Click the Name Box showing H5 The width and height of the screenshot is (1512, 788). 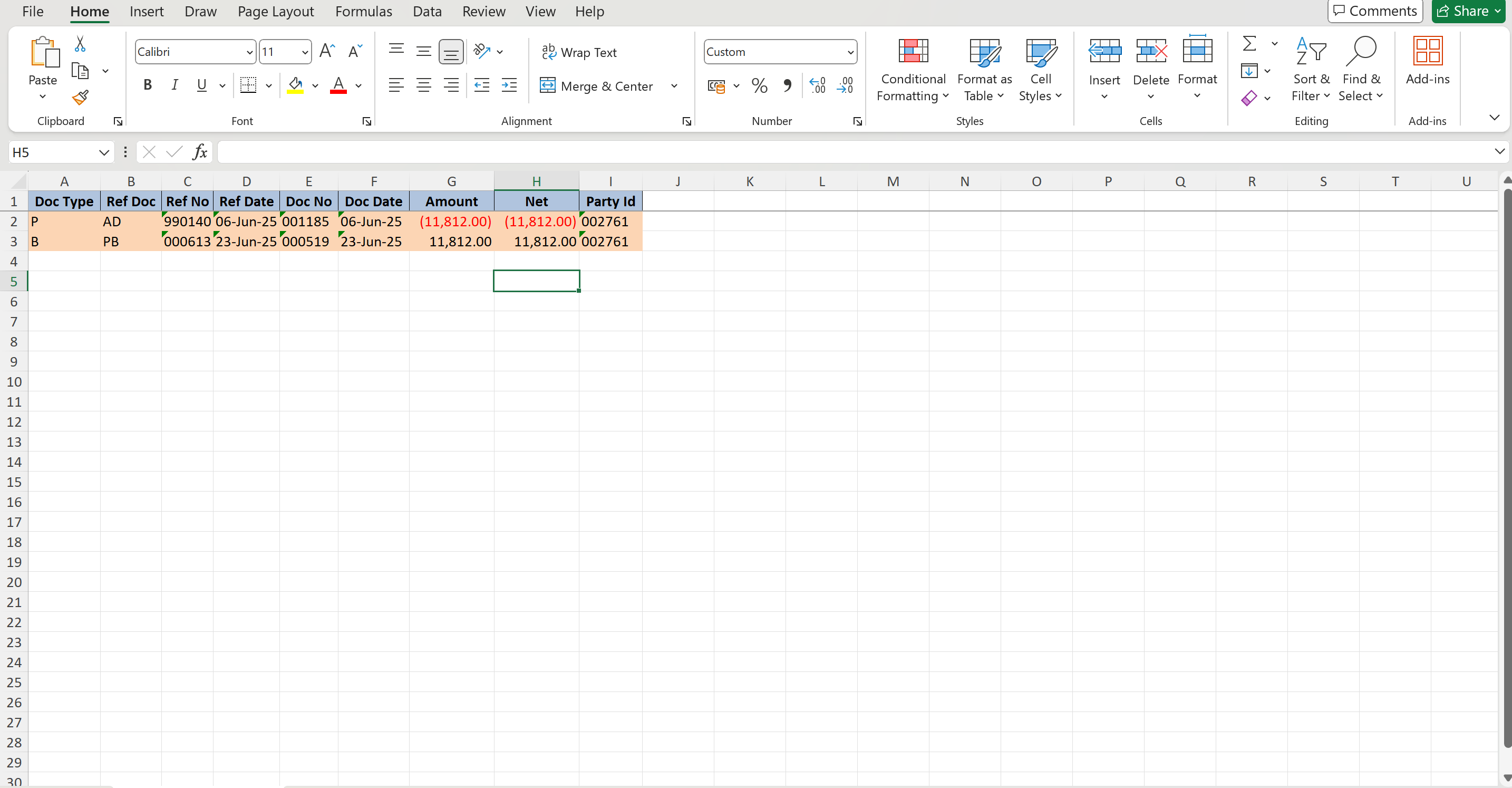tap(53, 152)
